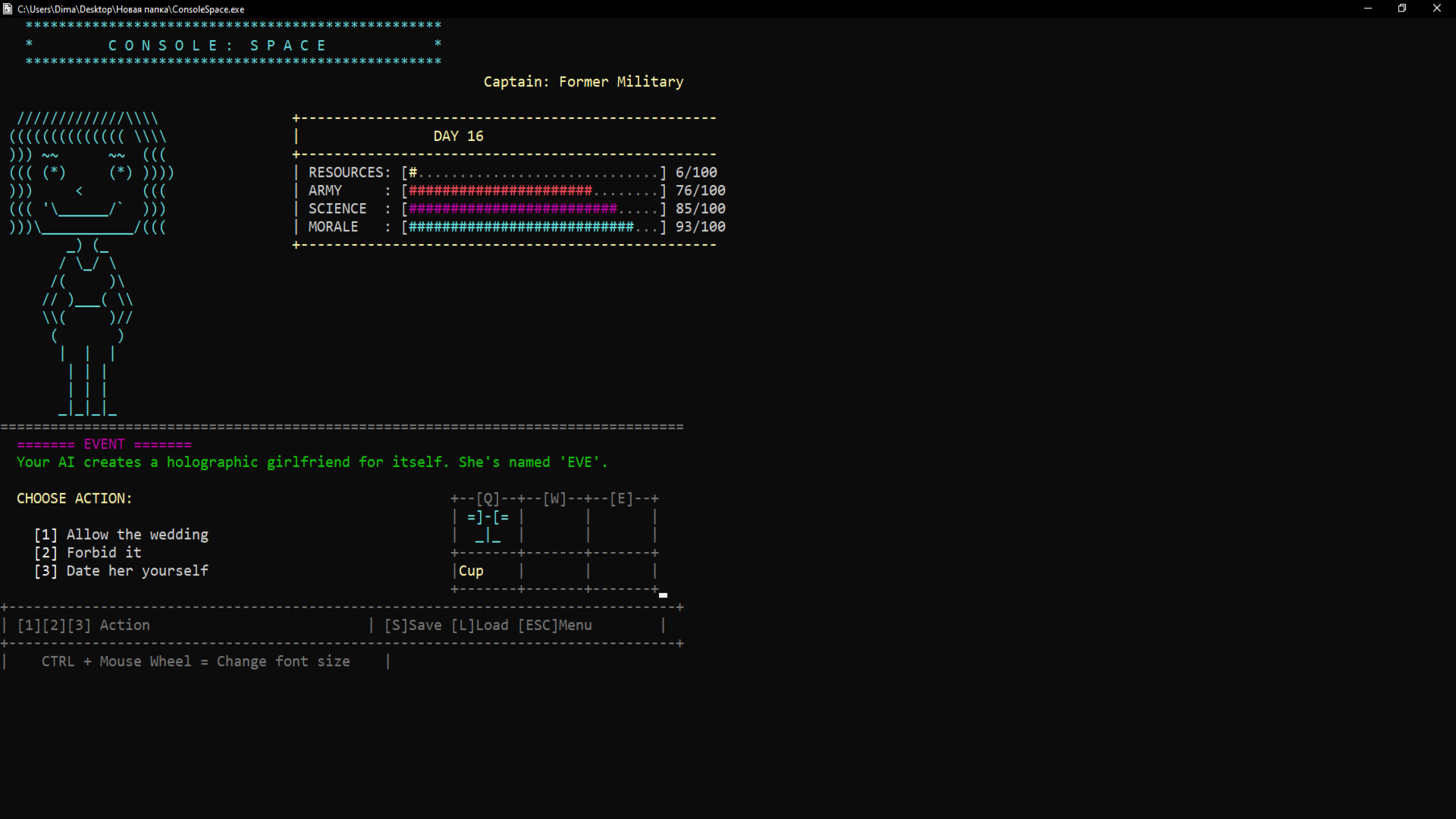Click the ConsoleSpace.exe title bar icon
Image resolution: width=1456 pixels, height=819 pixels.
pyautogui.click(x=8, y=9)
